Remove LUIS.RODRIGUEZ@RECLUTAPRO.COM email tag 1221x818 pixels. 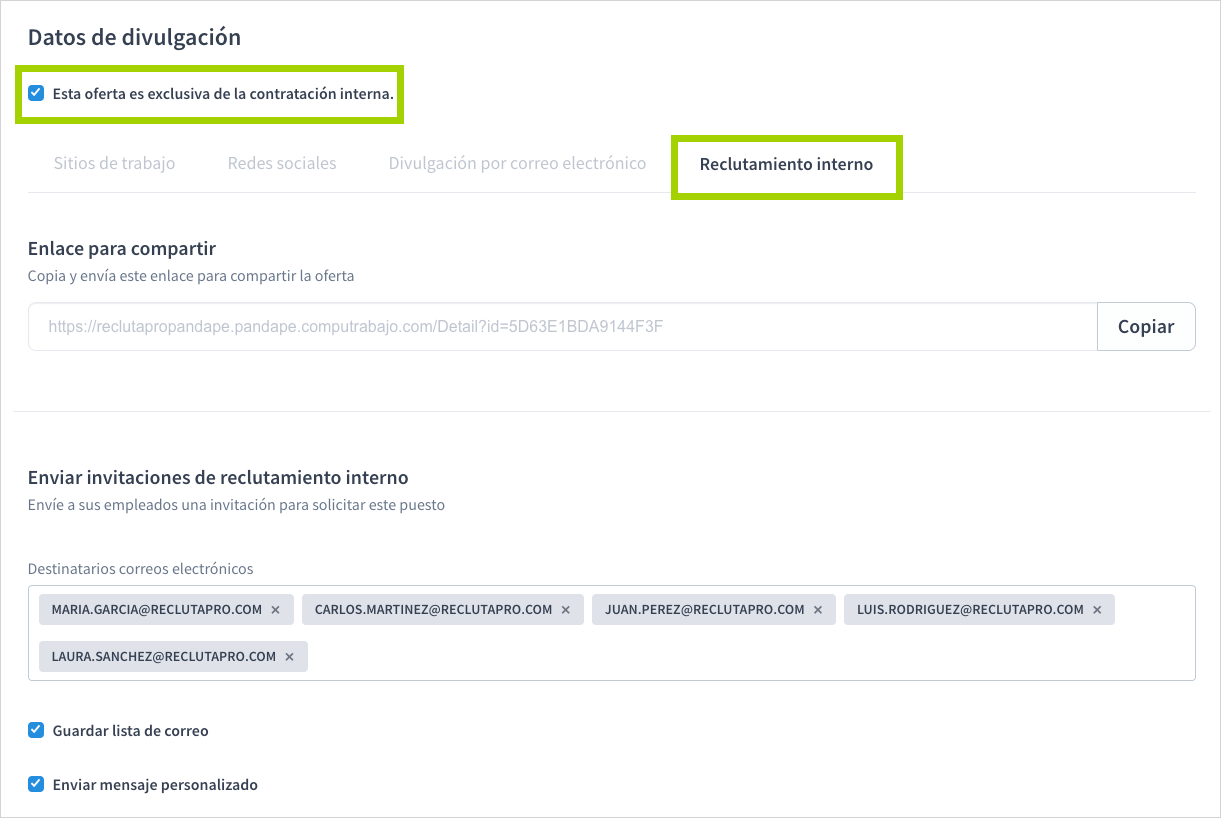[x=1097, y=610]
